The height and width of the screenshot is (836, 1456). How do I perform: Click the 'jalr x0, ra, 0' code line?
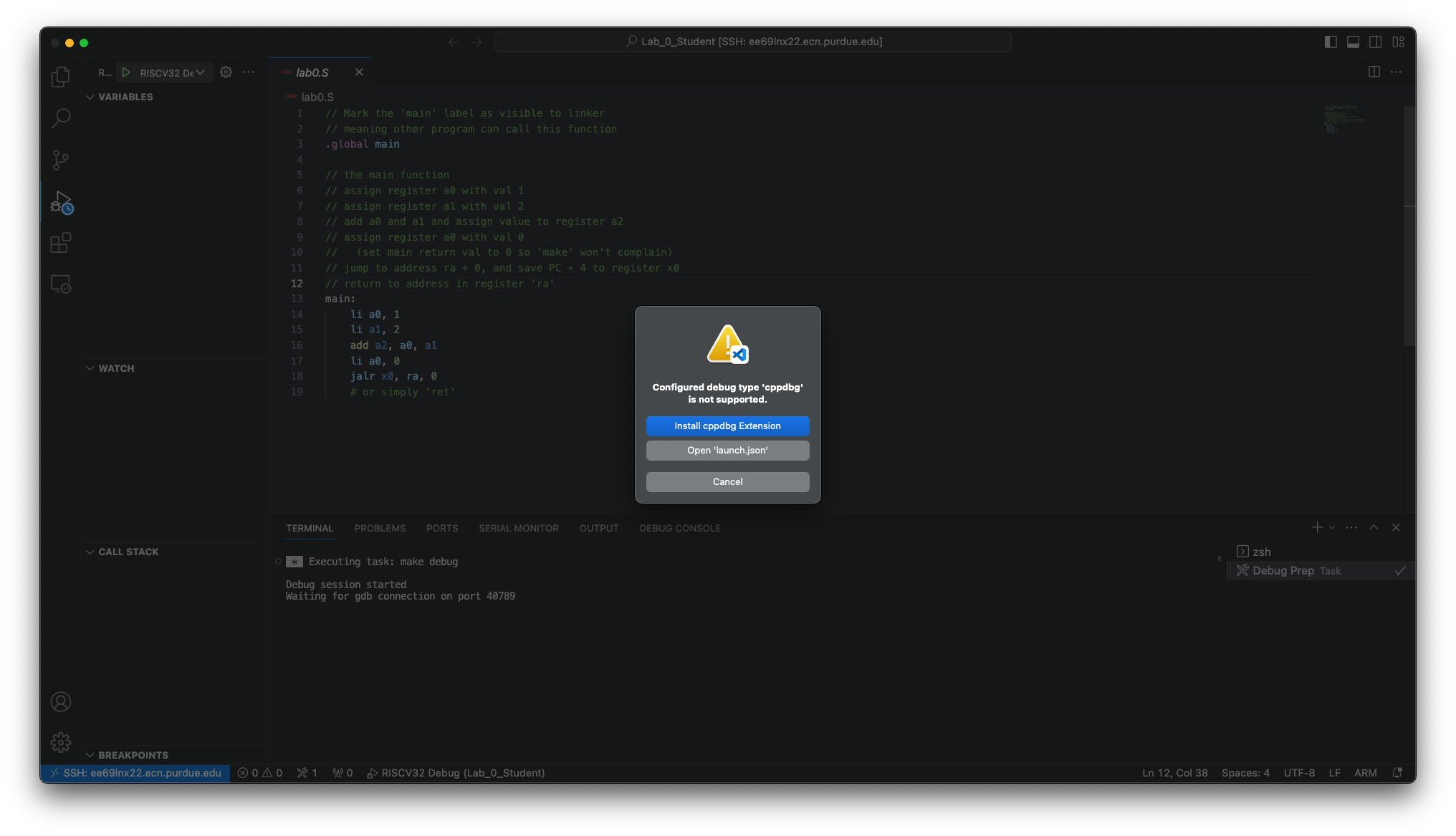393,376
